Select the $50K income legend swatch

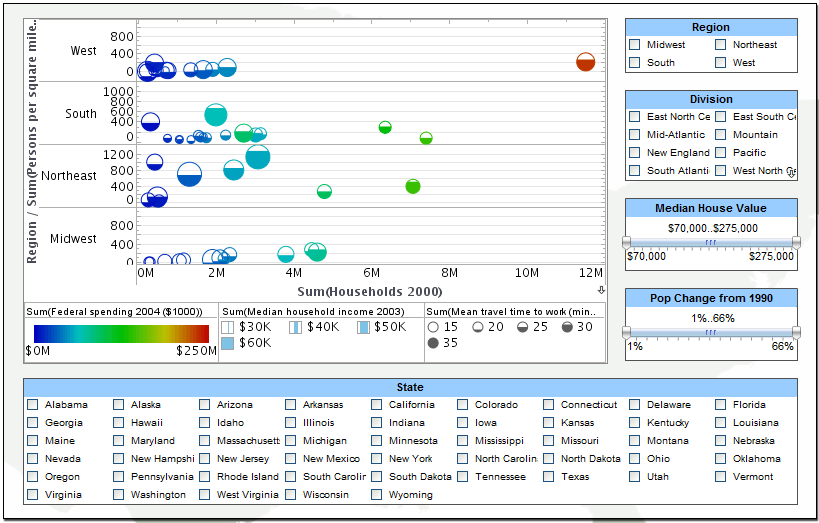click(362, 327)
